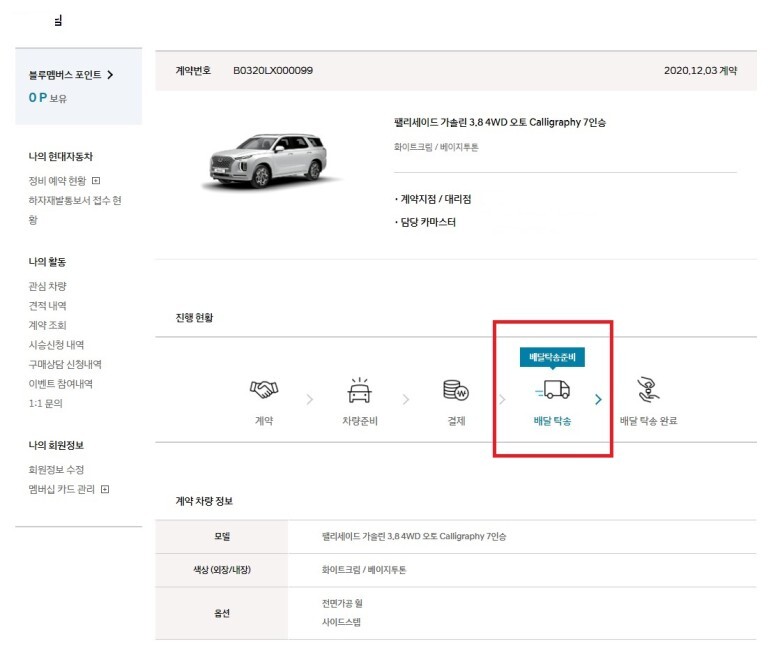The width and height of the screenshot is (773, 655).
Task: Click contract number B0320LX000099
Action: point(273,70)
